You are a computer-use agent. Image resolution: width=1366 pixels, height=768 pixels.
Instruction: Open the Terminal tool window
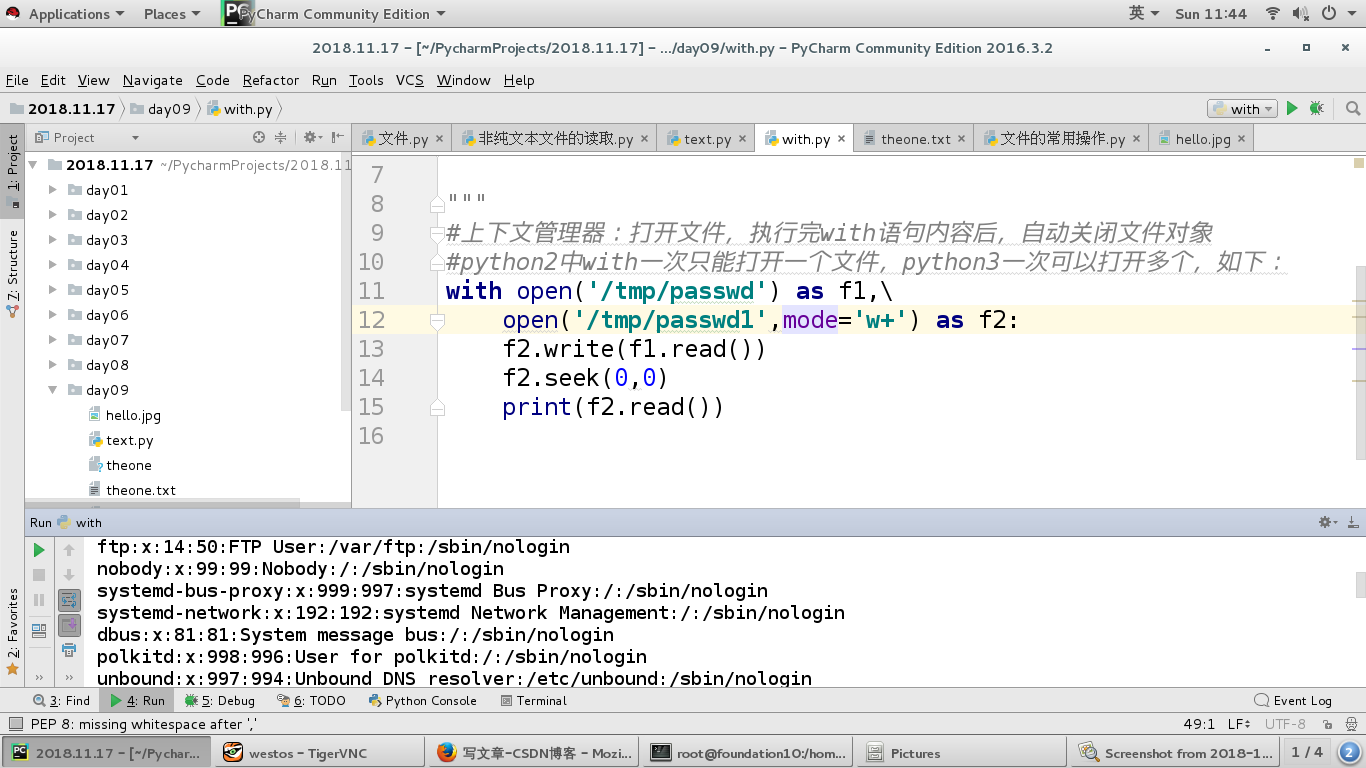[x=532, y=701]
